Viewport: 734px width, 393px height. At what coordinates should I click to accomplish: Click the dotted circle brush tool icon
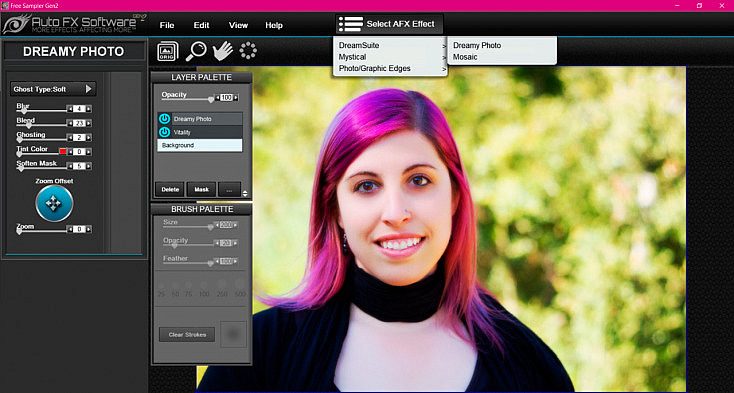coord(248,51)
